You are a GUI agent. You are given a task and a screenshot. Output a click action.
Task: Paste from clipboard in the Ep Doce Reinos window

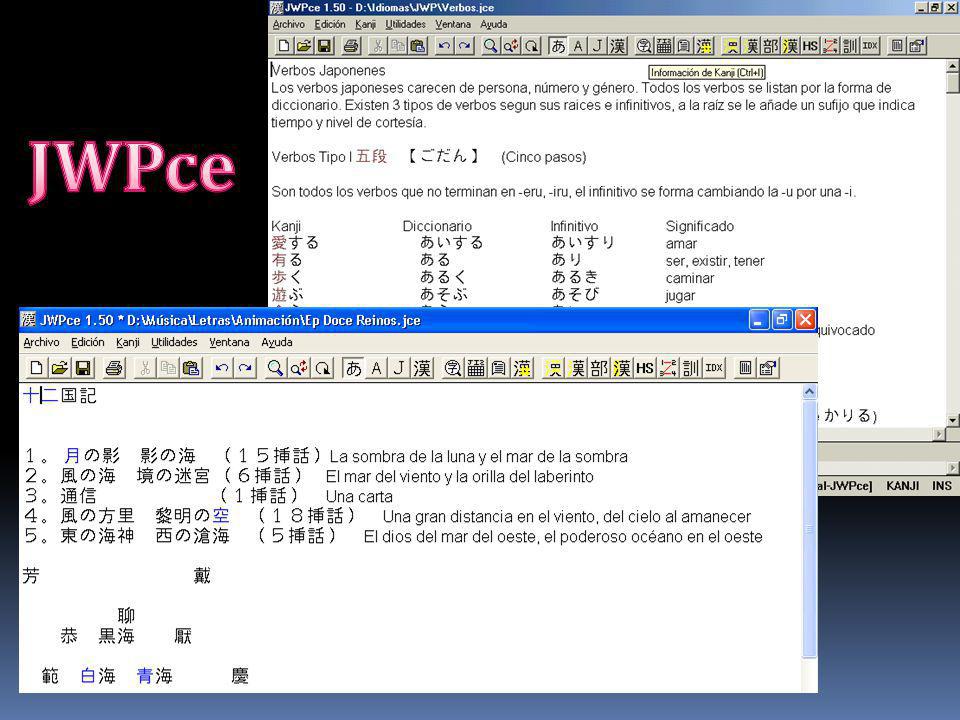(x=192, y=368)
